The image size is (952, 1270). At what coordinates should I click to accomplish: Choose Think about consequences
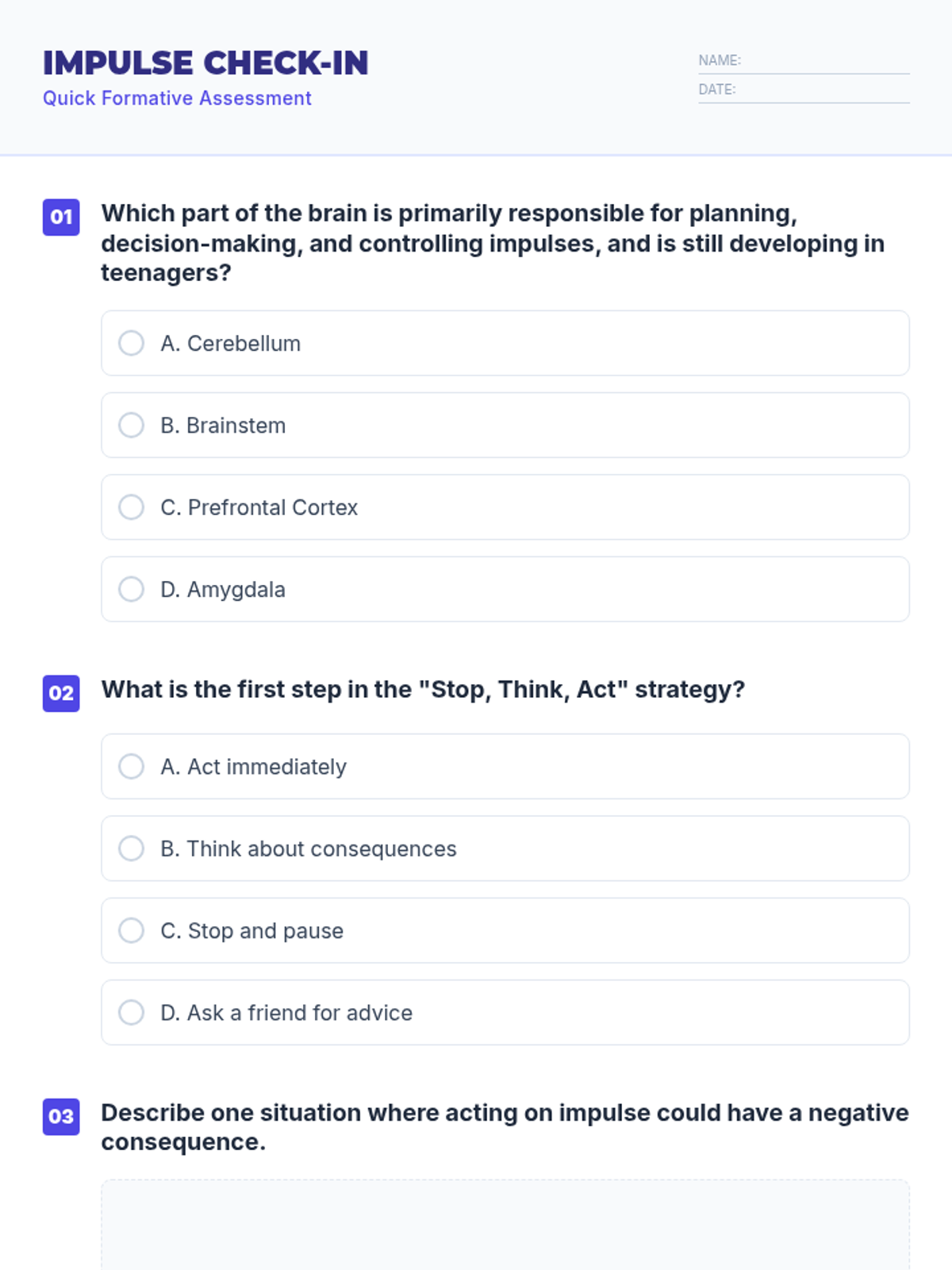click(132, 849)
